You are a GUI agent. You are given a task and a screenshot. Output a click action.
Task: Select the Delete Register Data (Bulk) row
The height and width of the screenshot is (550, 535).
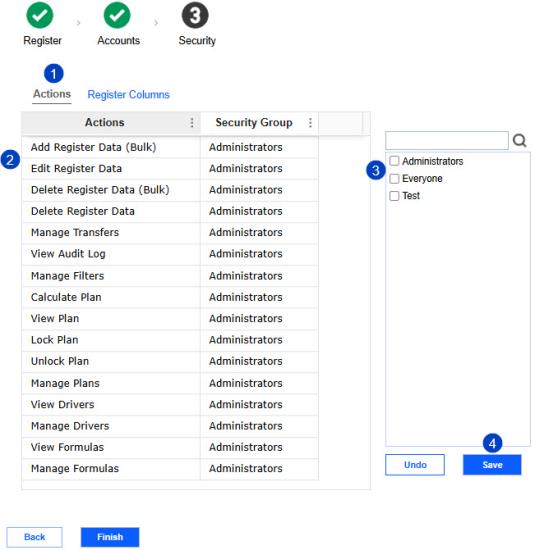(170, 190)
